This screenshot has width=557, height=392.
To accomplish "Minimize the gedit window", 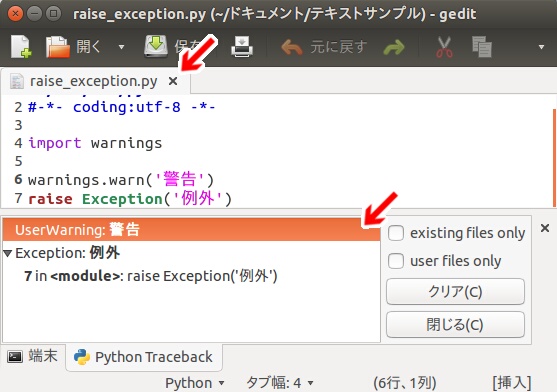I will coord(34,14).
